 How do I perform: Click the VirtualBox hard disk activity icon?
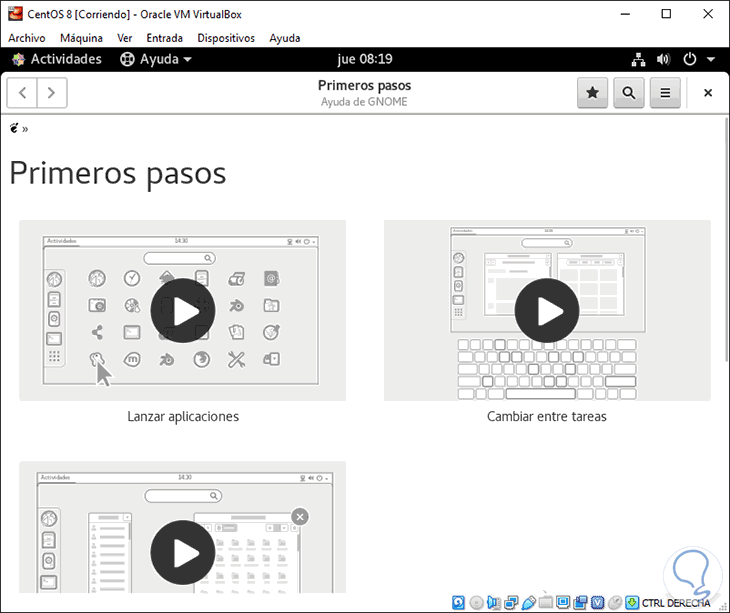[458, 603]
